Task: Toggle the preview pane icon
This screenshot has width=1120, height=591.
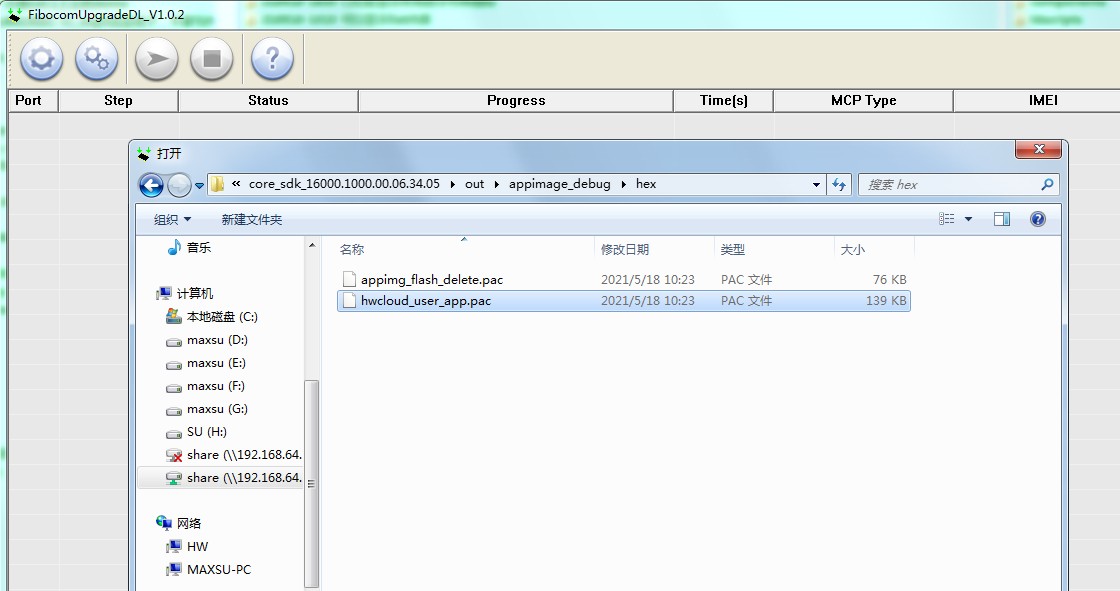Action: (1001, 219)
